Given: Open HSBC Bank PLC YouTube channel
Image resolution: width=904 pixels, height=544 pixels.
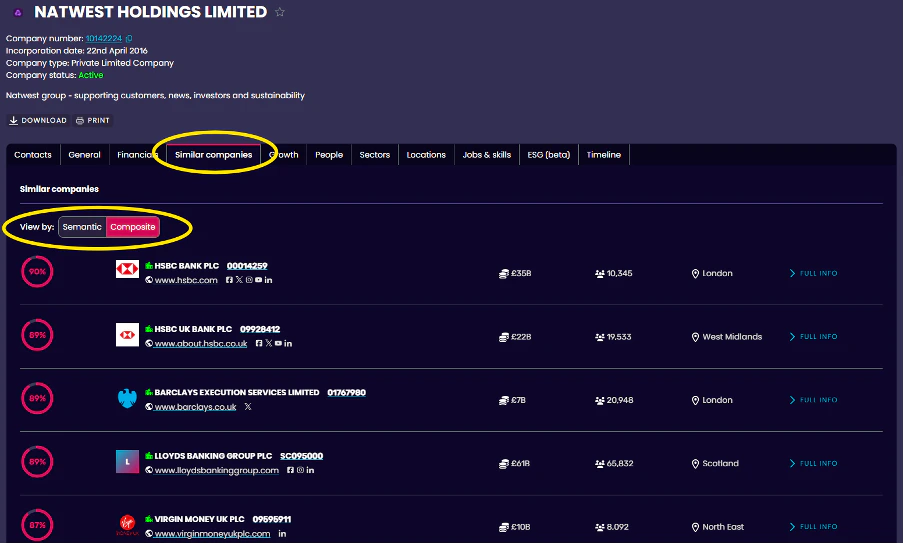Looking at the screenshot, I should pos(258,280).
